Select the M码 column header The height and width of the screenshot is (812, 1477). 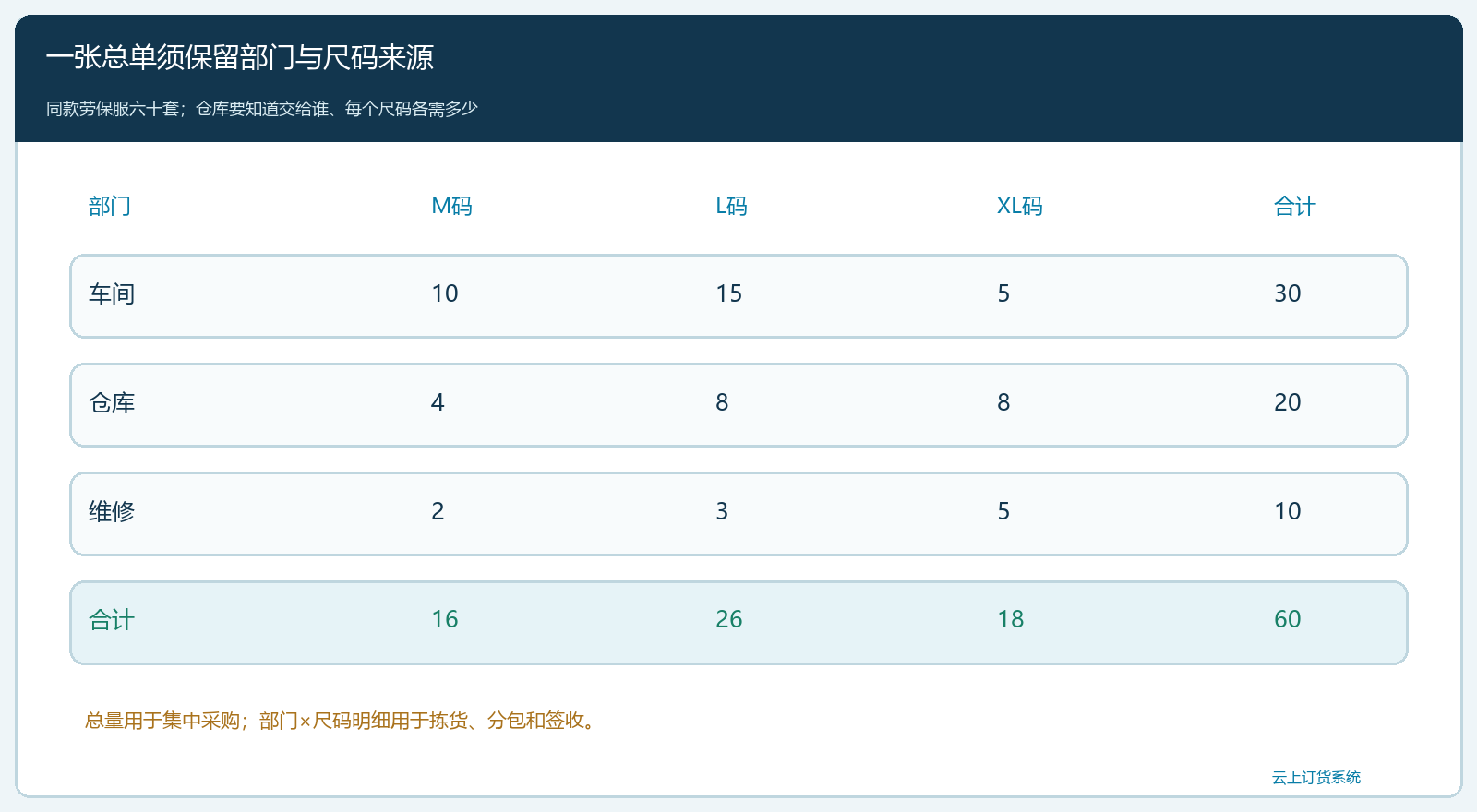click(451, 206)
